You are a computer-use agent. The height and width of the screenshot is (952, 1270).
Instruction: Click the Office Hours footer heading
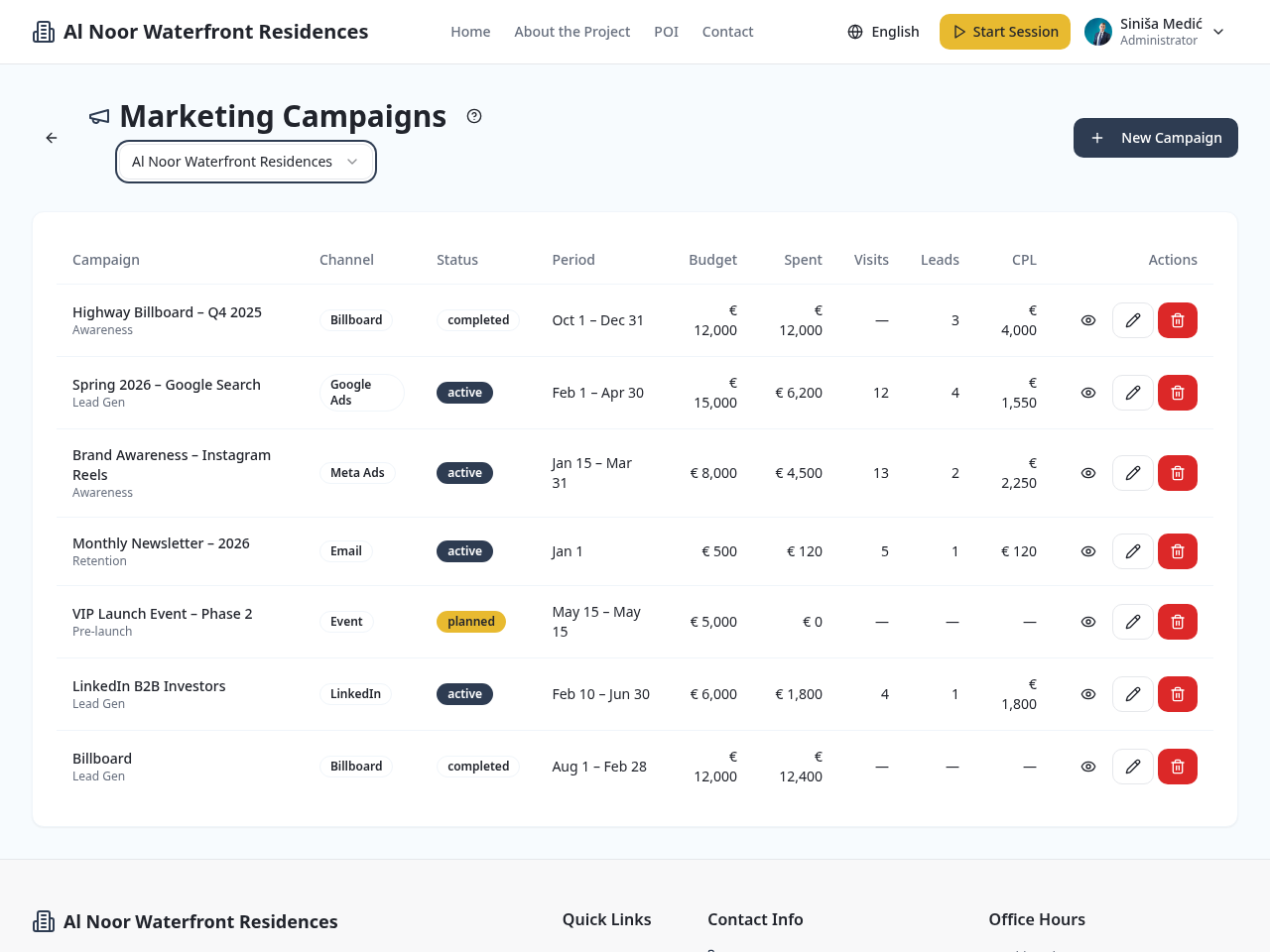(1037, 919)
